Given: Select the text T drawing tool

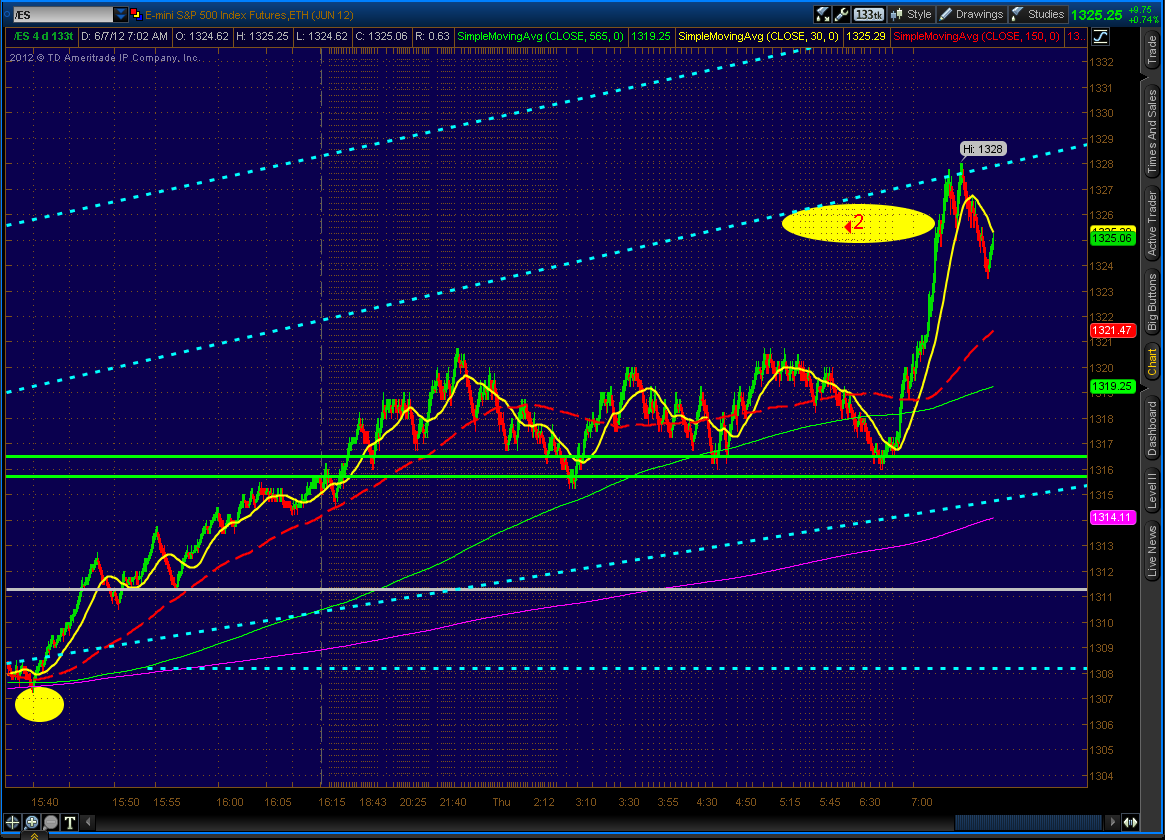Looking at the screenshot, I should pyautogui.click(x=70, y=822).
